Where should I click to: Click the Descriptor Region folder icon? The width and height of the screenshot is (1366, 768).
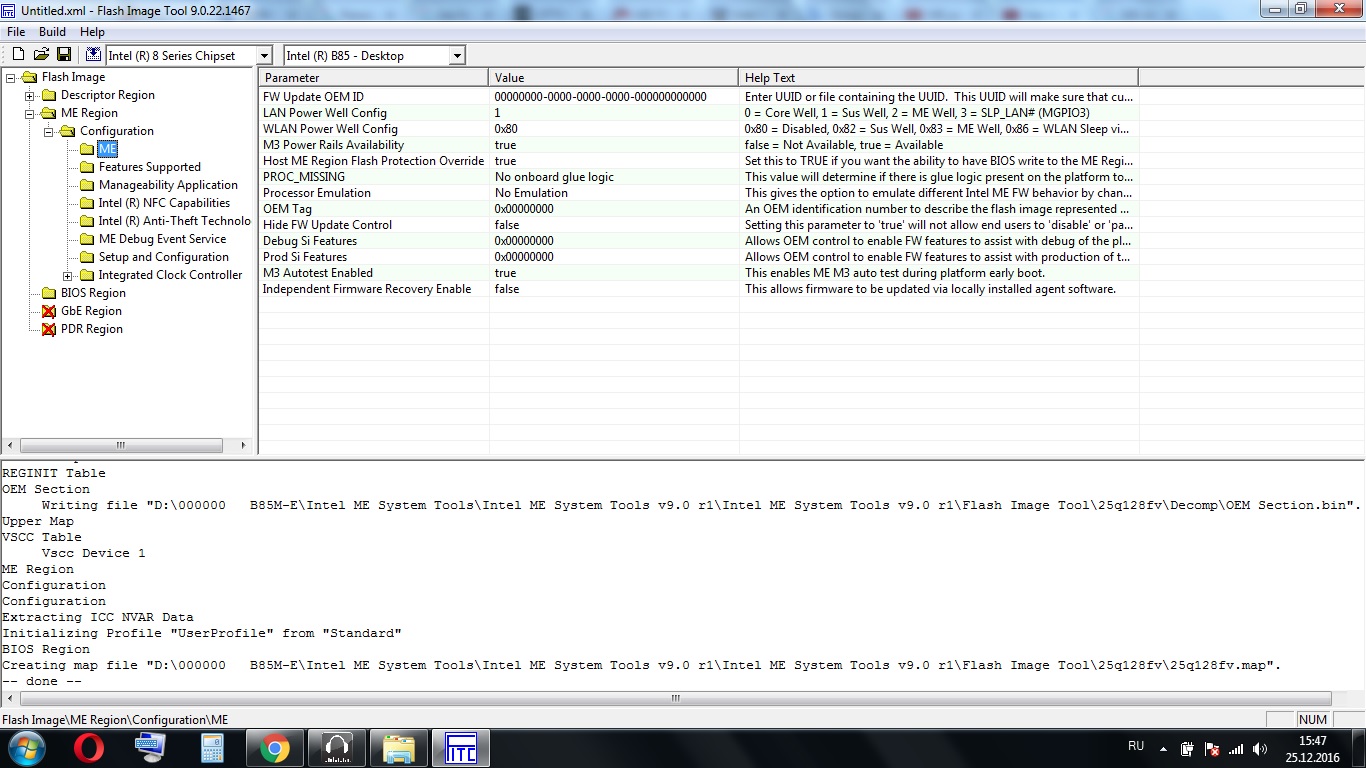(x=48, y=95)
